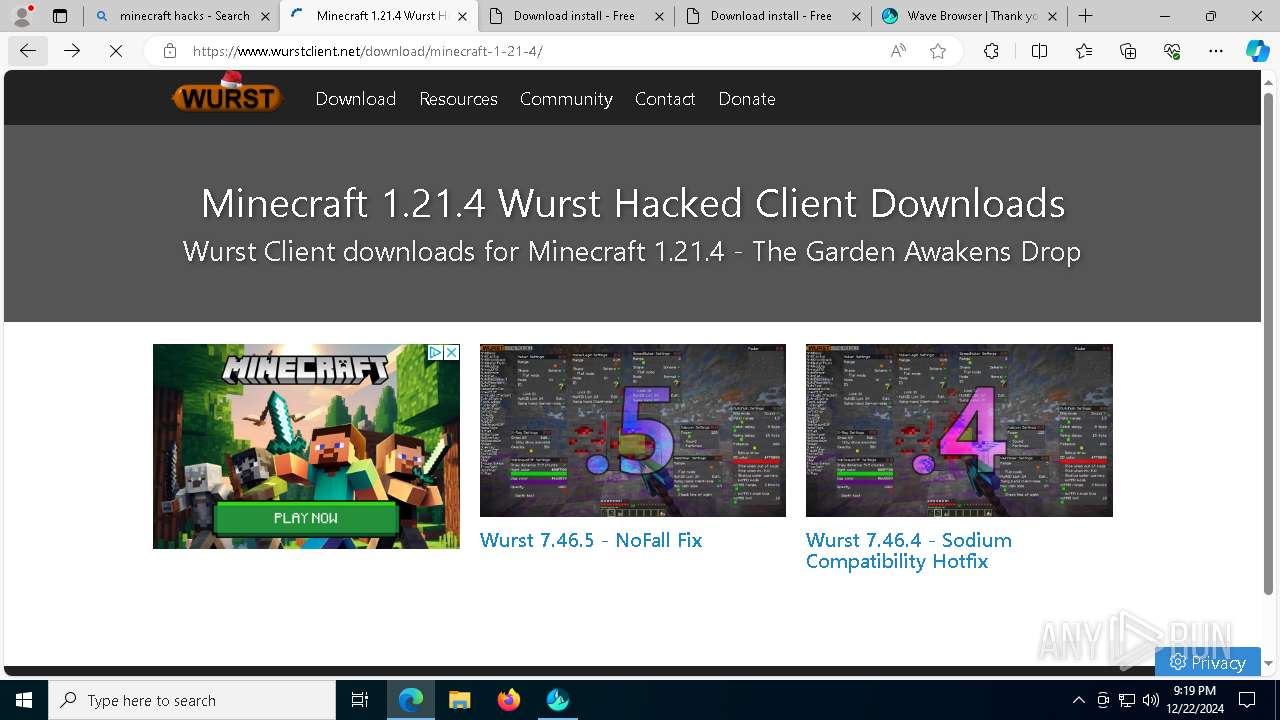The image size is (1280, 720).
Task: Click PLAY NOW in Minecraft ad
Action: coord(306,518)
